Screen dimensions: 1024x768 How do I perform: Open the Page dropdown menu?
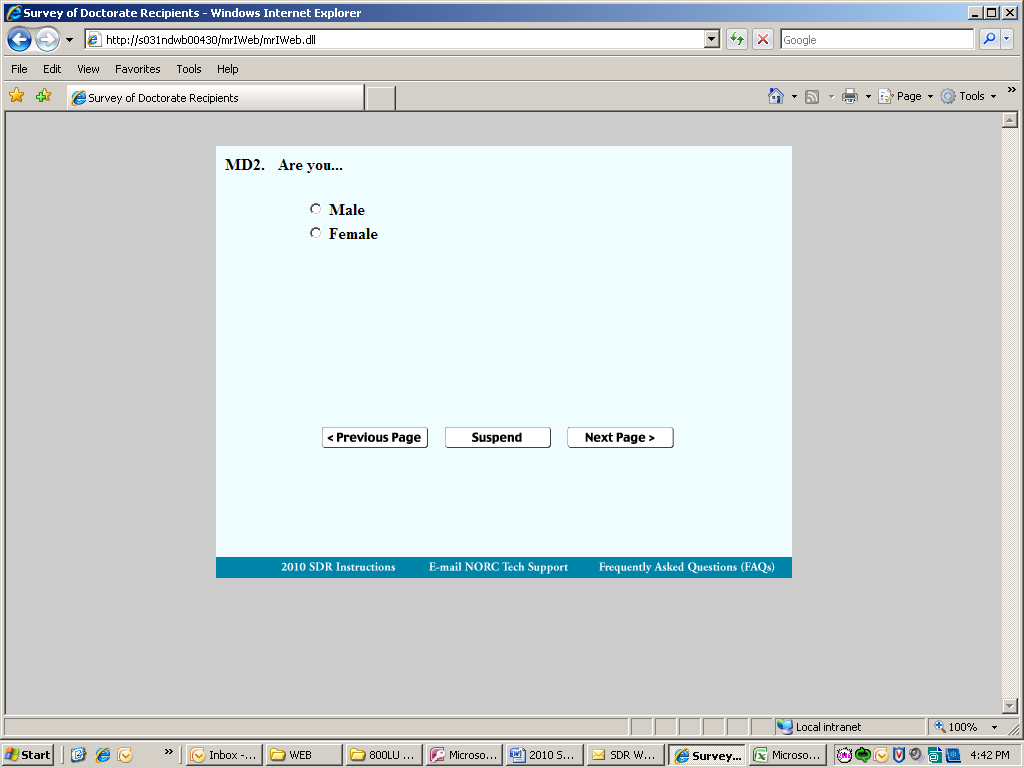point(905,96)
